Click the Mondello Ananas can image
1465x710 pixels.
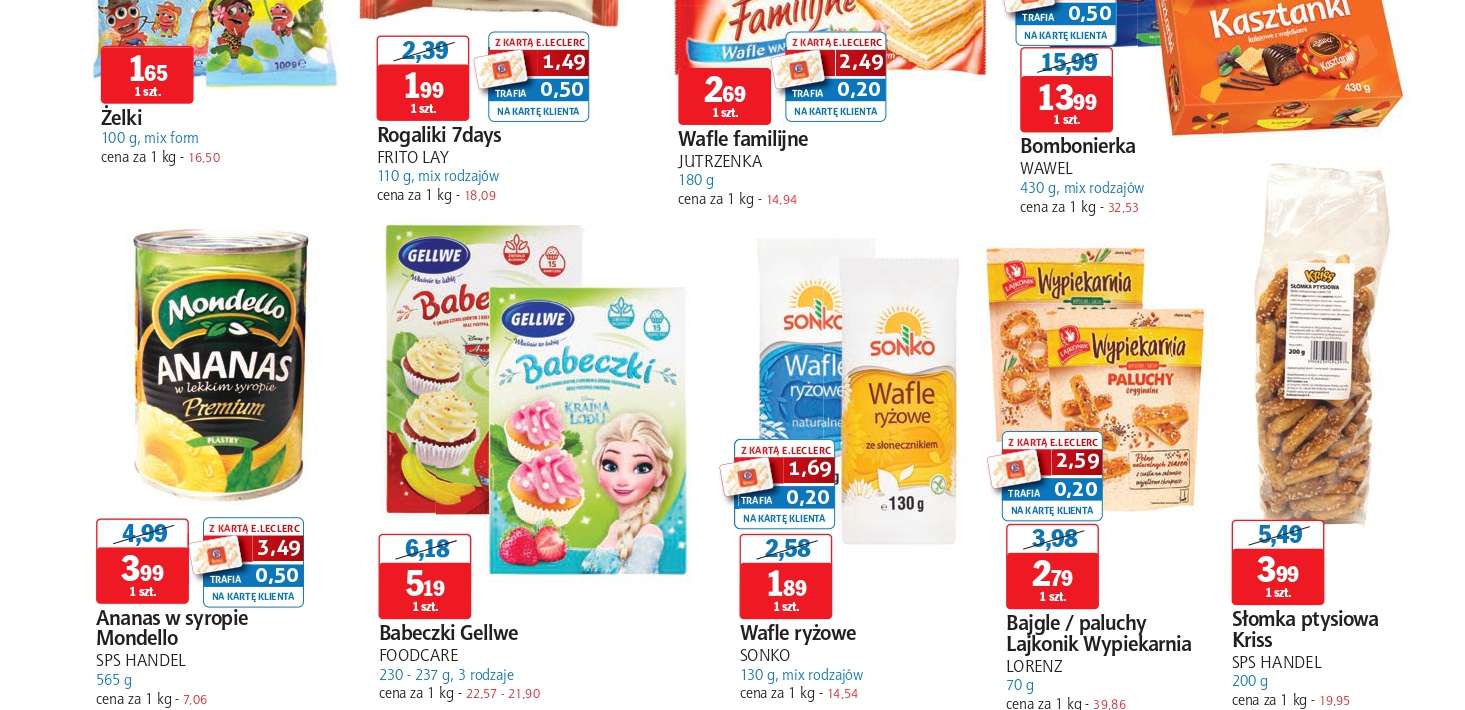pos(220,365)
